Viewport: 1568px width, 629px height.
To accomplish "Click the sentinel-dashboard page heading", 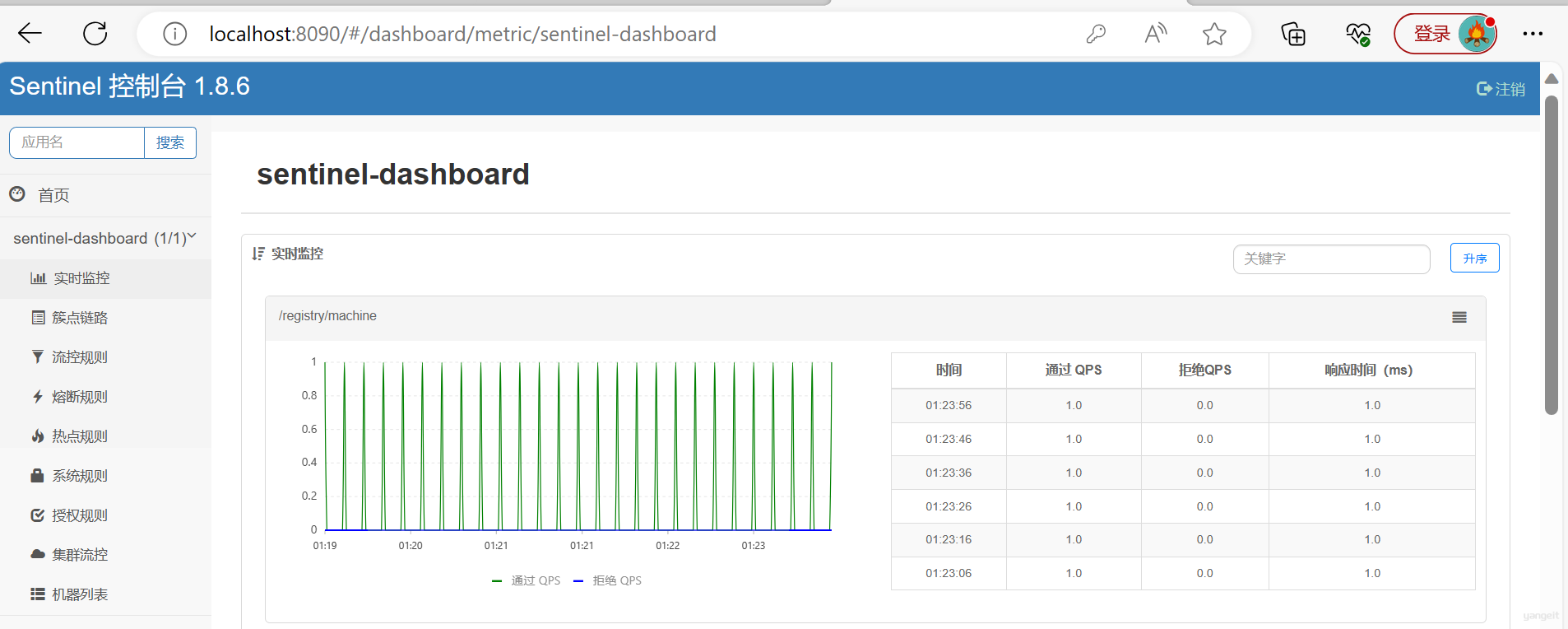I will 393,175.
